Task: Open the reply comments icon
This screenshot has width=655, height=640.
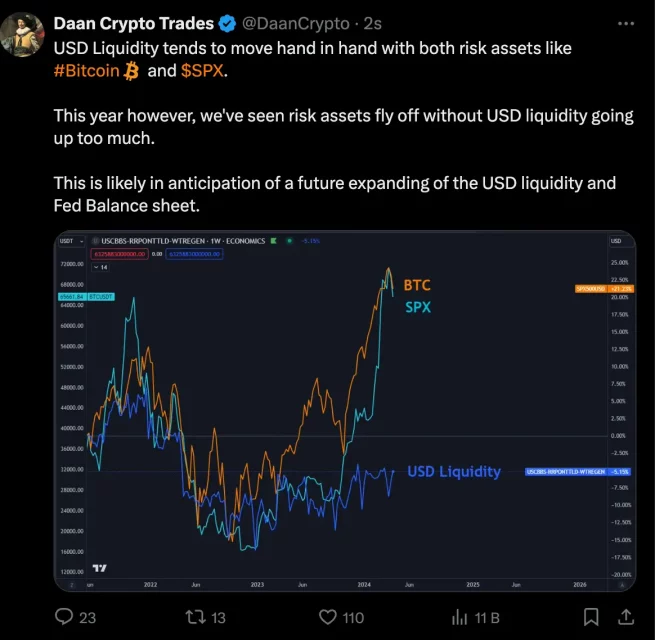Action: point(64,617)
